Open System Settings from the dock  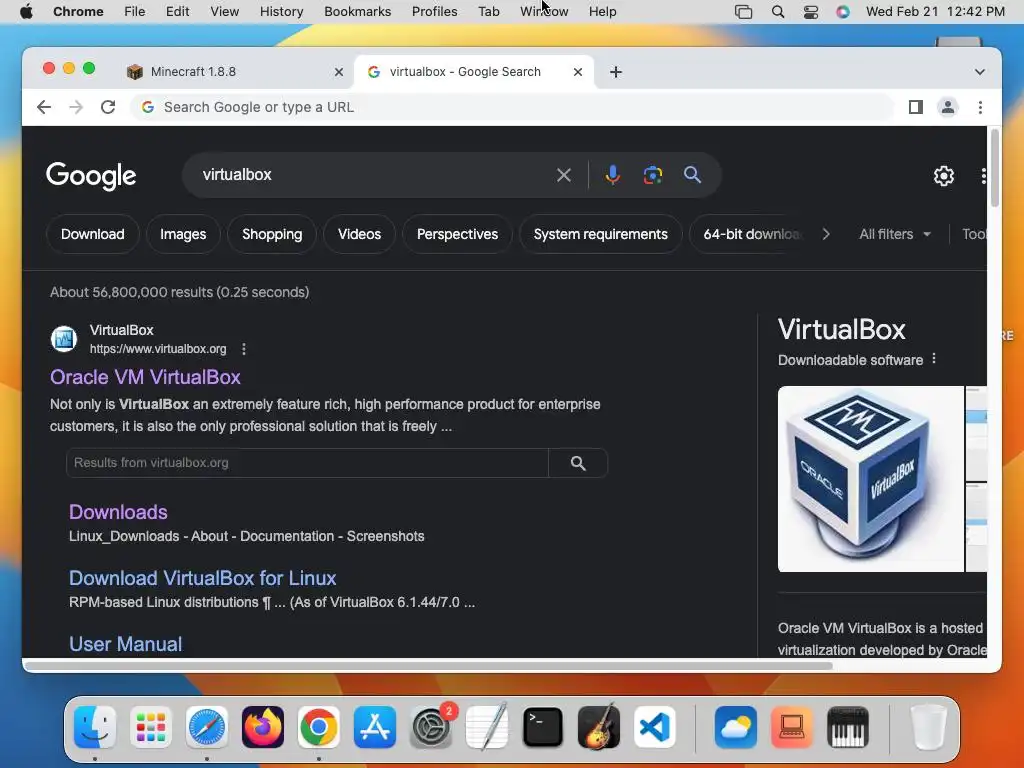(x=431, y=727)
